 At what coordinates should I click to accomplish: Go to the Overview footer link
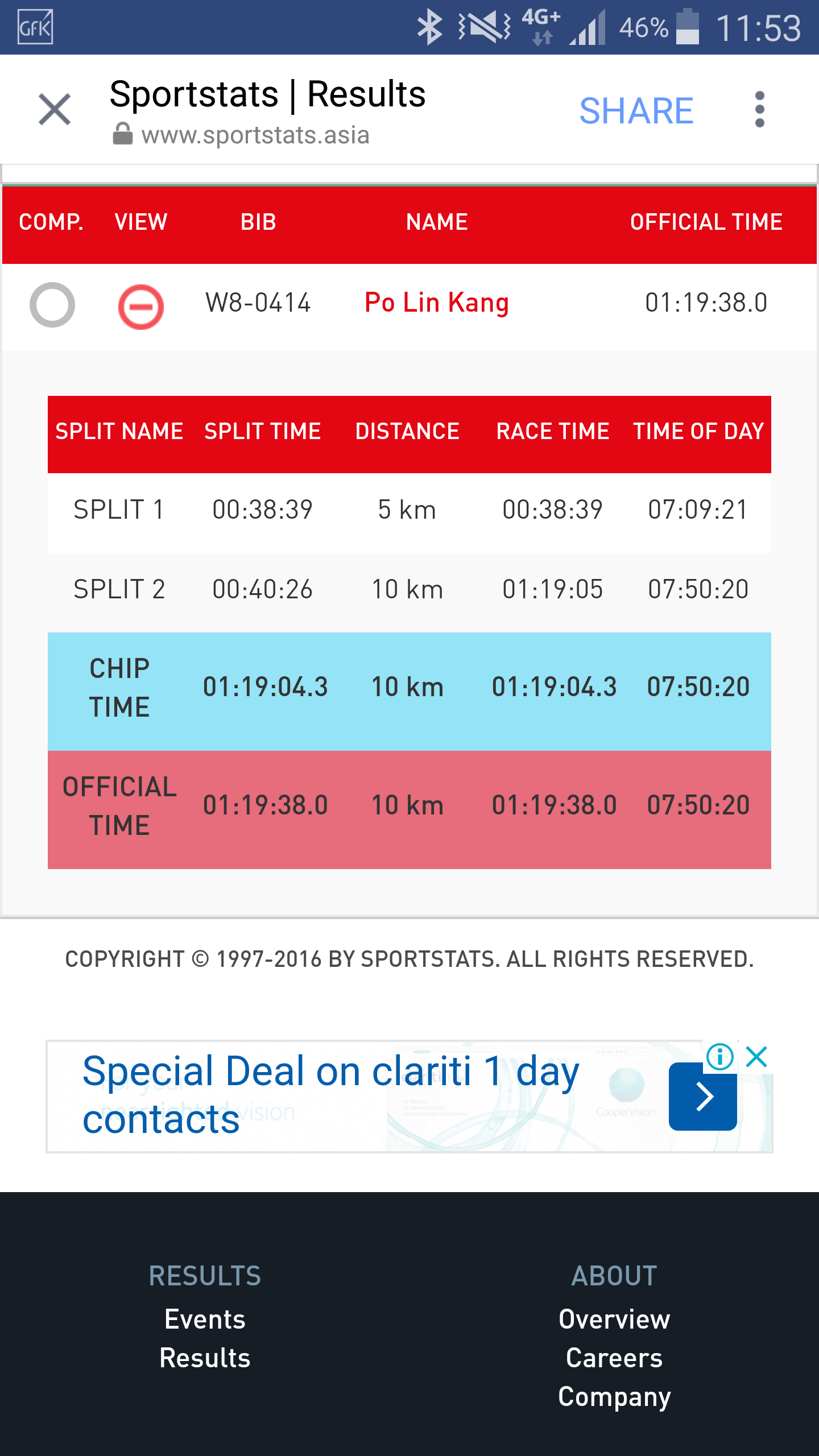(x=614, y=1319)
